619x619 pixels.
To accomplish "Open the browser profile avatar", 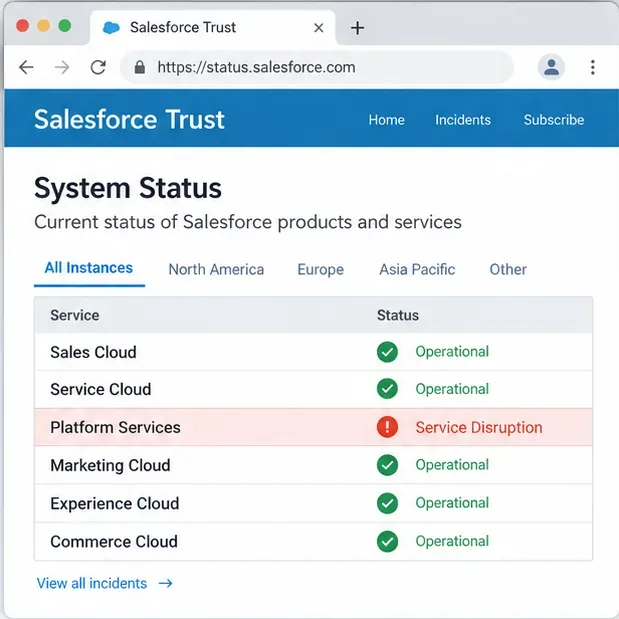I will tap(551, 67).
